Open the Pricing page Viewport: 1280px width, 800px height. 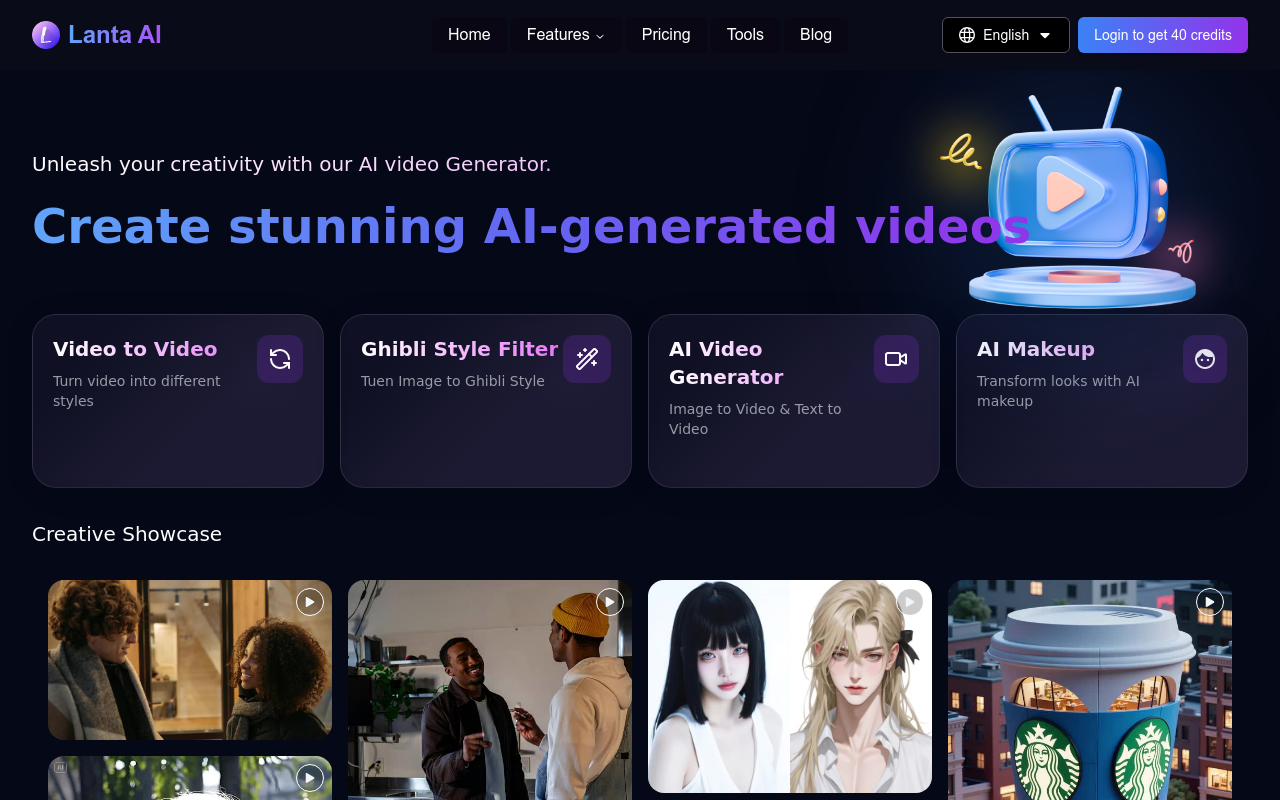click(666, 35)
